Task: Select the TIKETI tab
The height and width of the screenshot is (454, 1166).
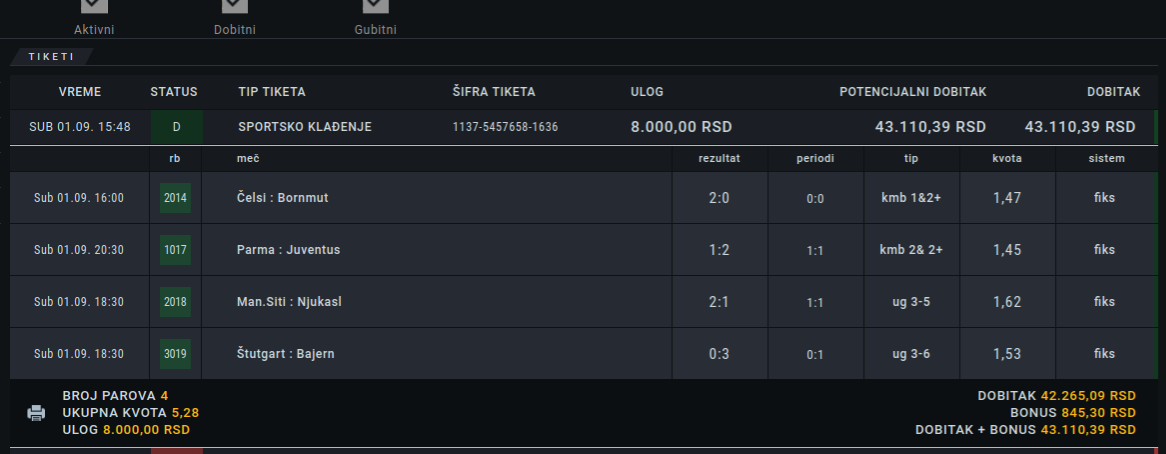Action: click(x=51, y=56)
